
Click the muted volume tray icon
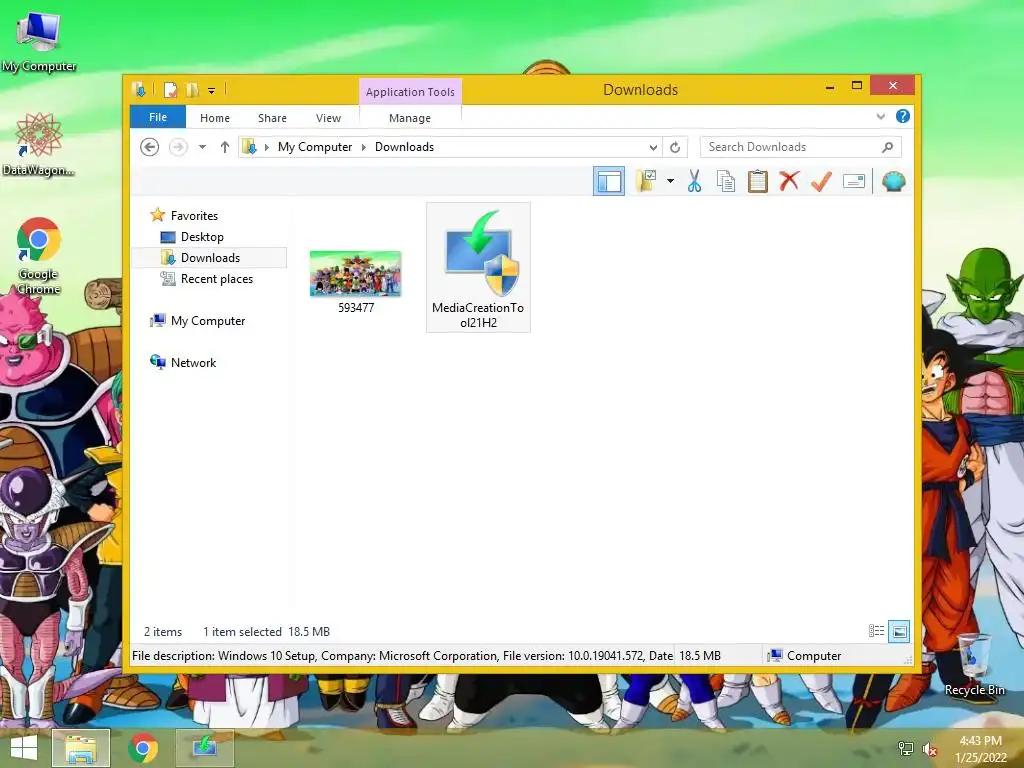tap(929, 749)
